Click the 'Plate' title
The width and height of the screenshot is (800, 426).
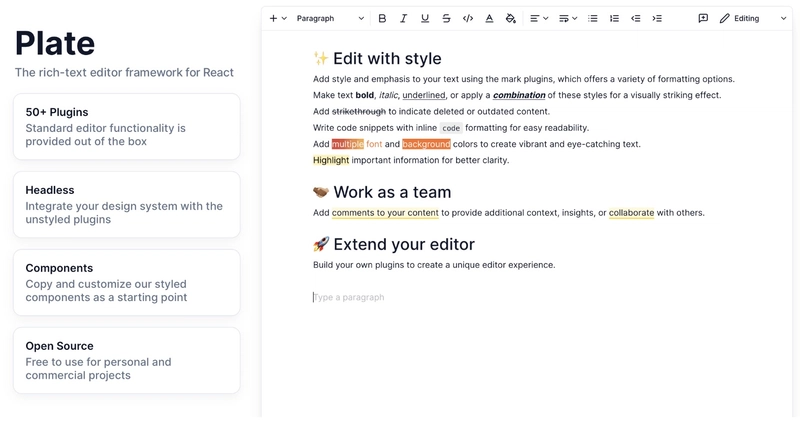55,43
